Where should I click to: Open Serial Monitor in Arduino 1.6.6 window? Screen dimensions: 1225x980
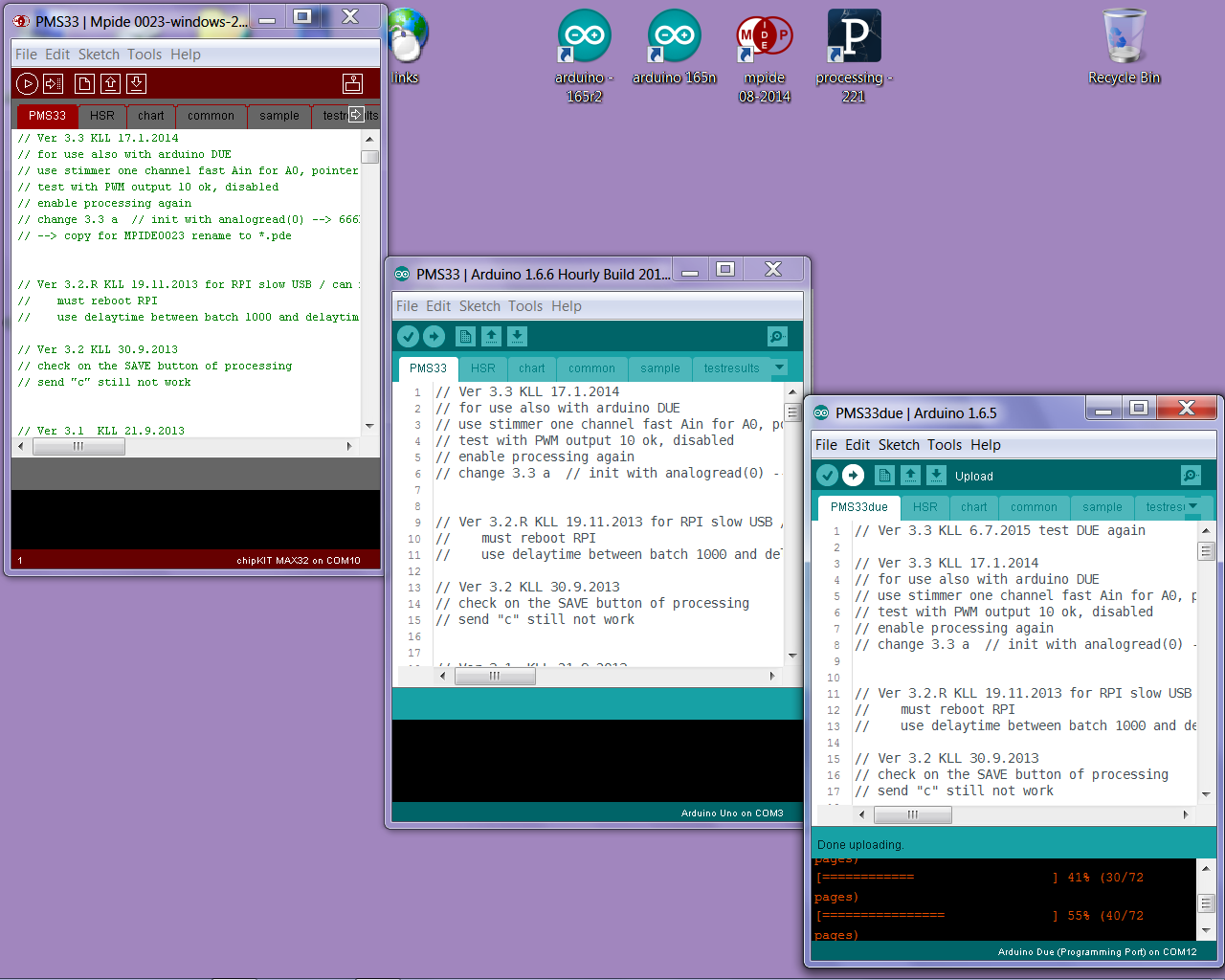click(777, 337)
